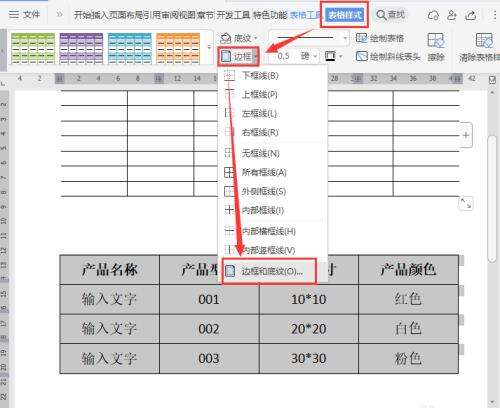Click the cell containing 30*30
500x408 pixels.
click(309, 359)
